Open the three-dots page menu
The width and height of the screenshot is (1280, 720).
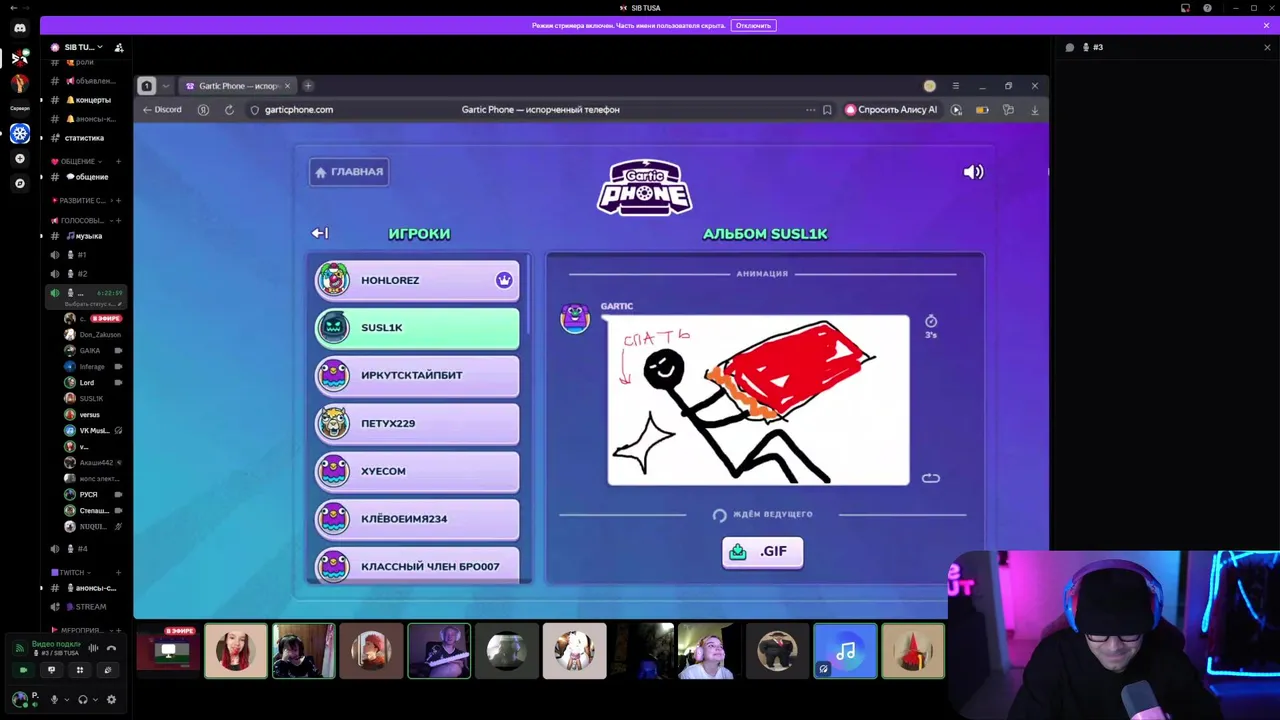pos(810,110)
